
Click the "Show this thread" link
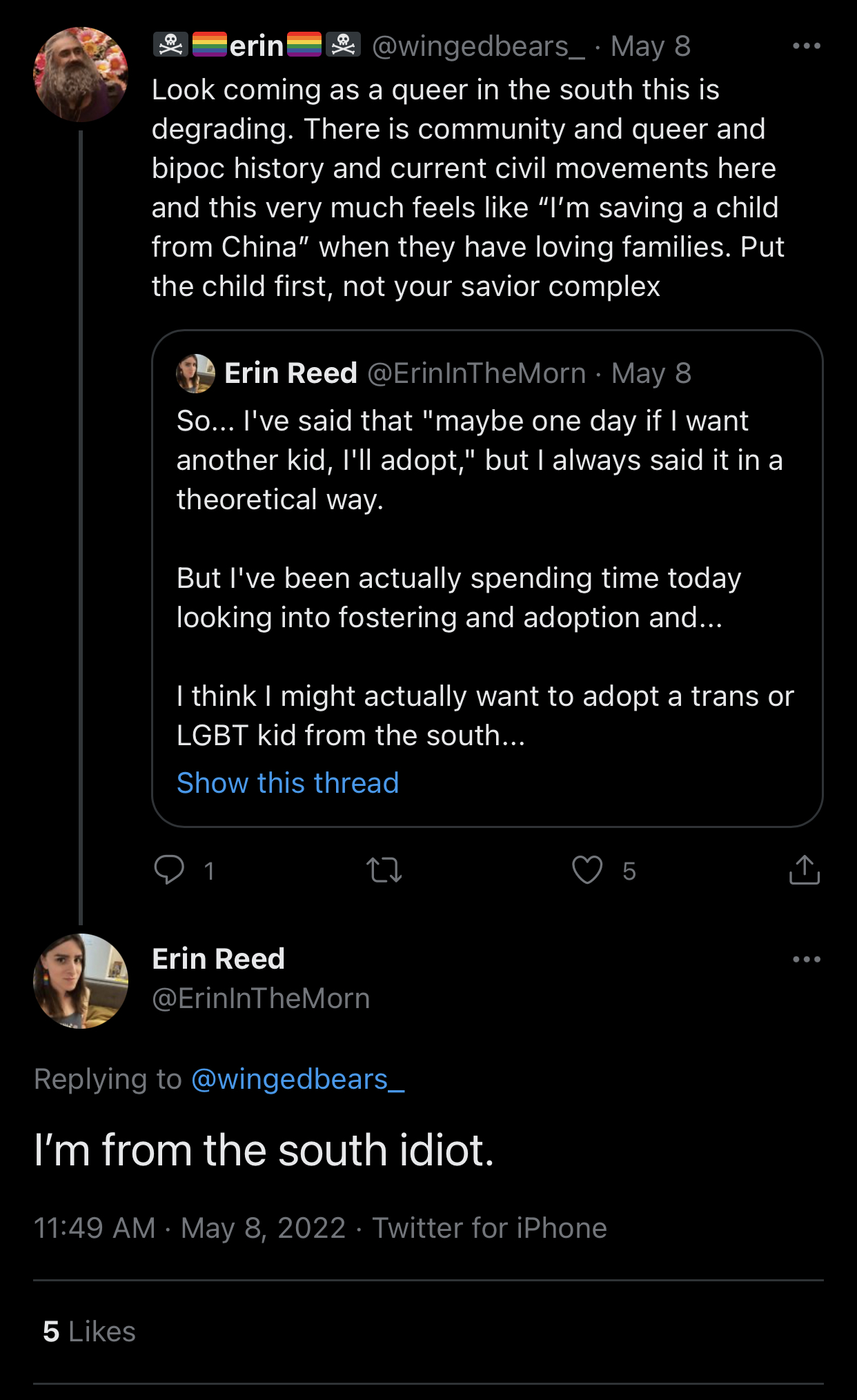(x=288, y=783)
